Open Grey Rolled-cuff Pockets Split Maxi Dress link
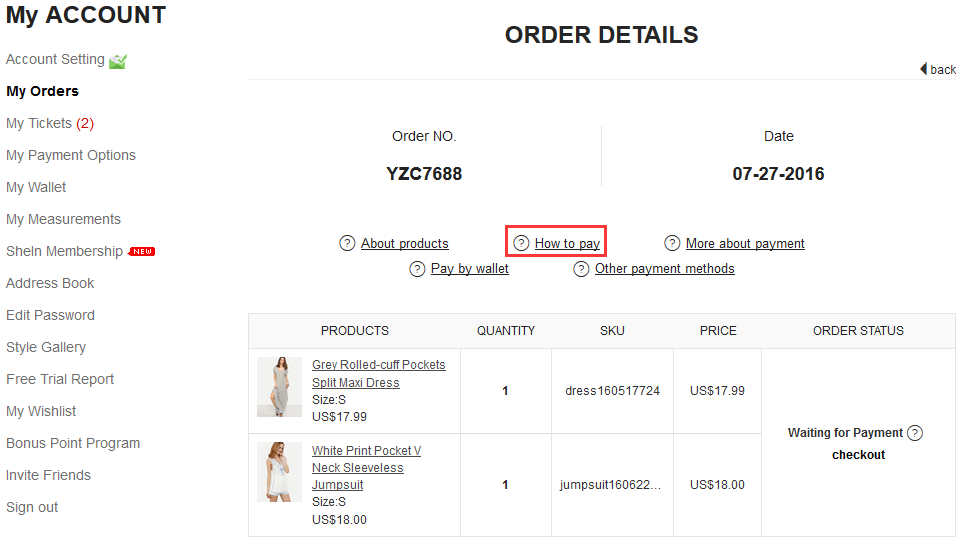The image size is (960, 541). point(378,373)
